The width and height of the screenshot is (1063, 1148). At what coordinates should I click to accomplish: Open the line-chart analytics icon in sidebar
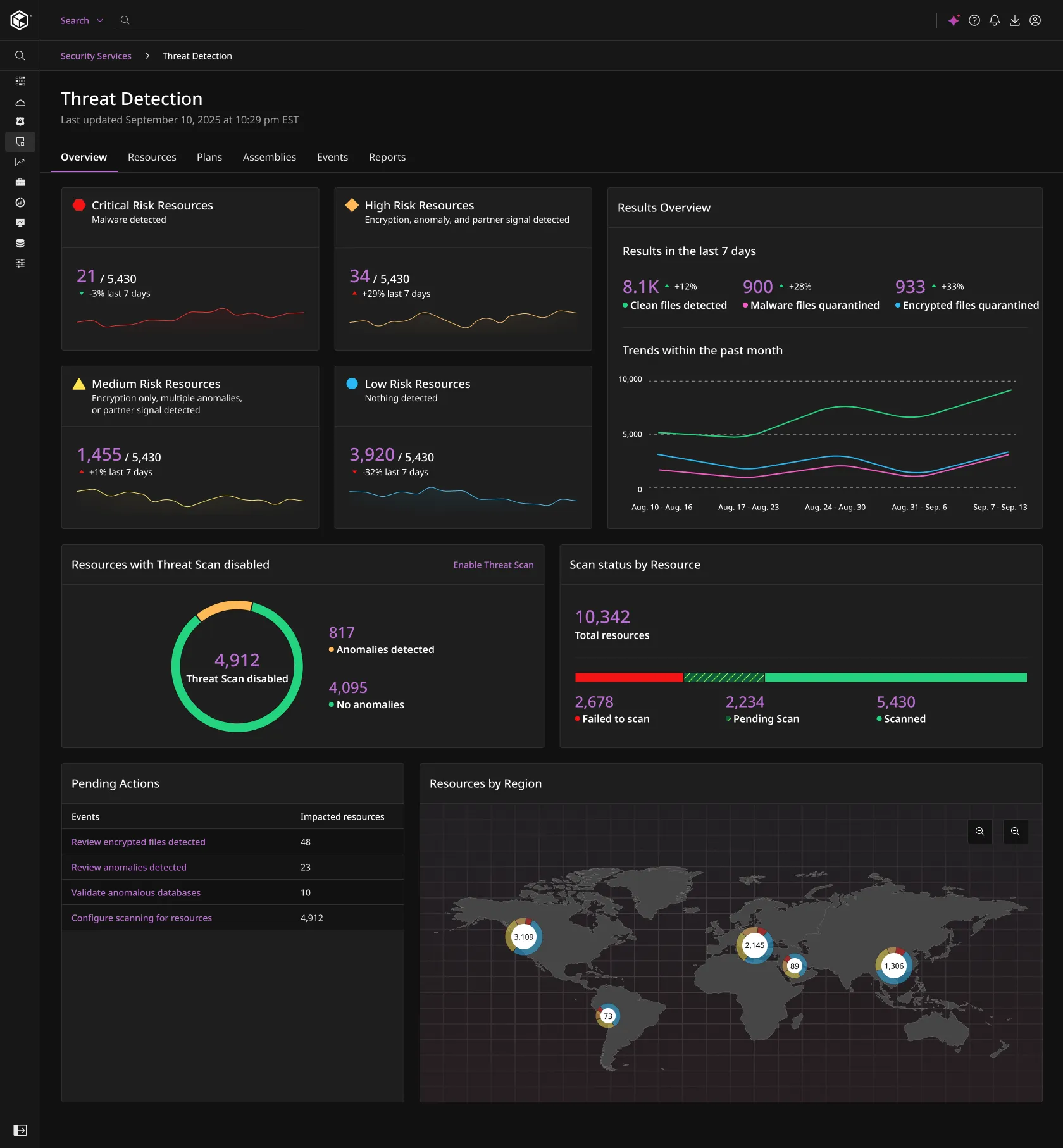click(20, 162)
